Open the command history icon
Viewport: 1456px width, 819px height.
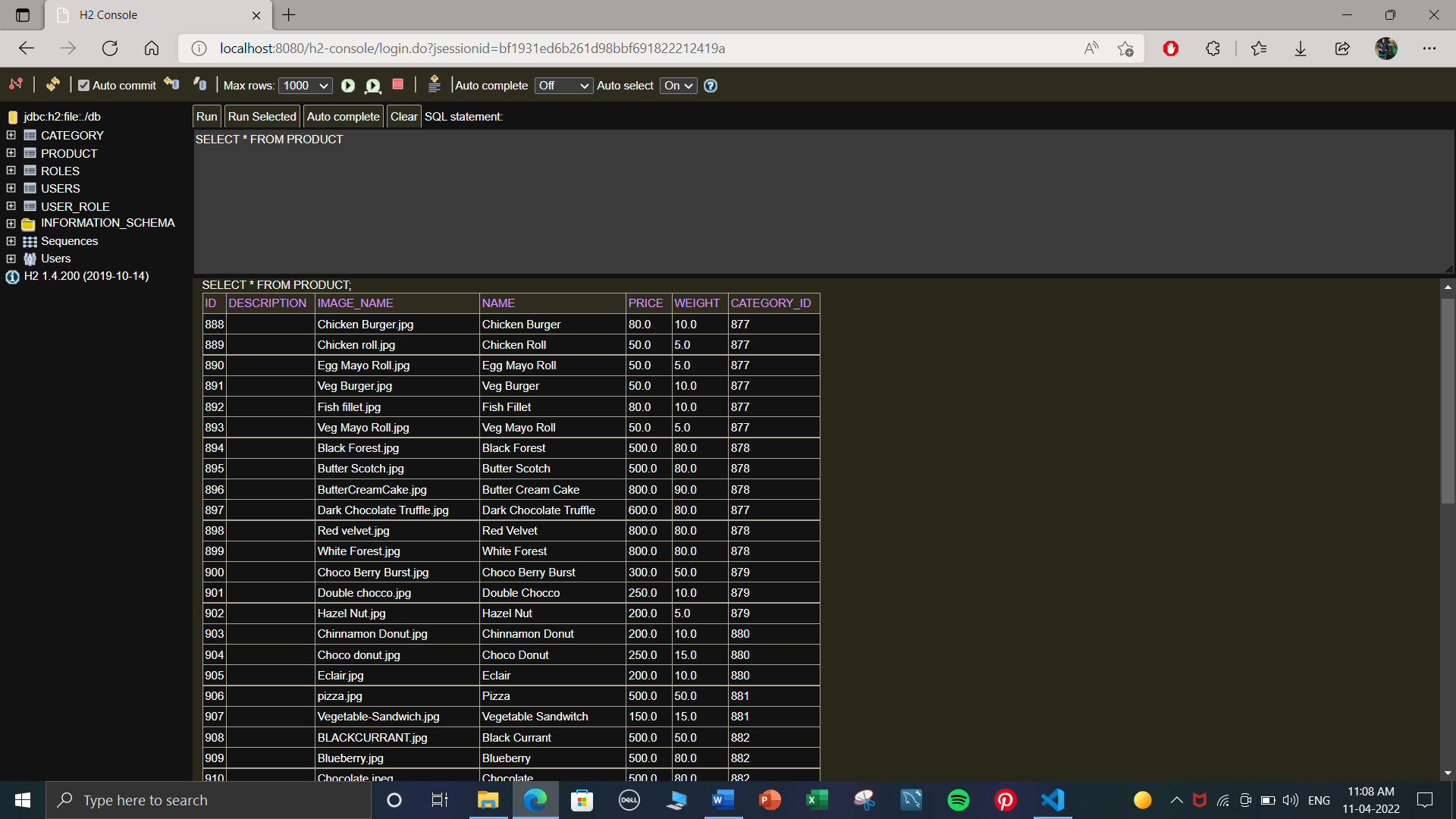point(434,84)
